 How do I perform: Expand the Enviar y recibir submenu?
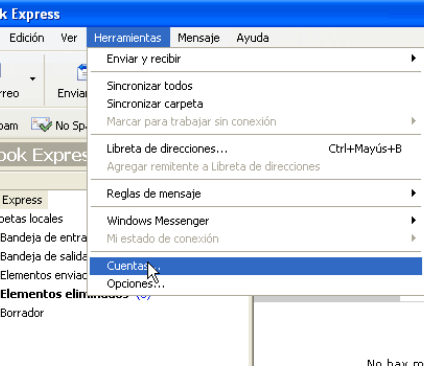(256, 59)
